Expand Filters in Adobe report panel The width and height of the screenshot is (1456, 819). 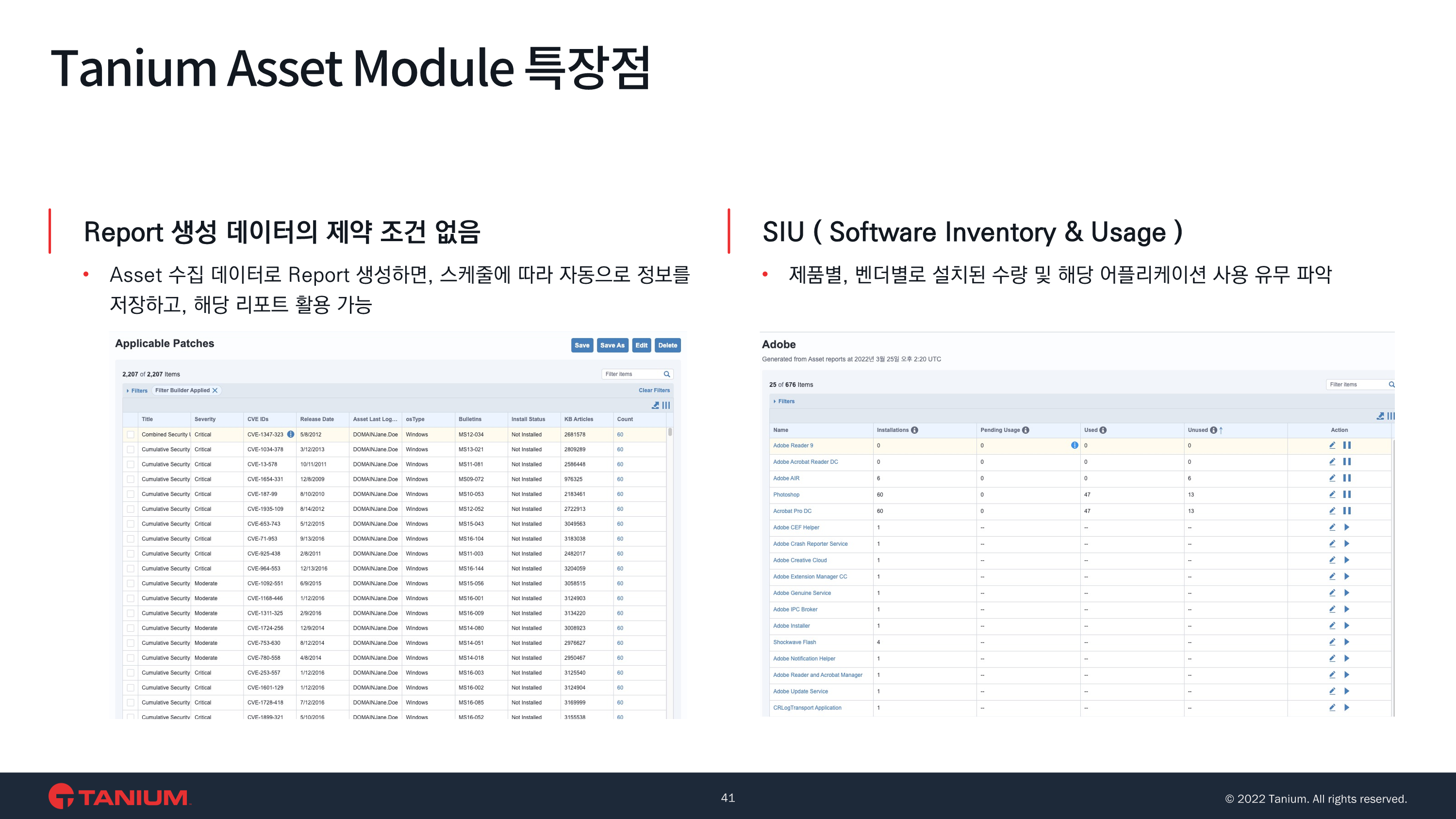coord(784,401)
